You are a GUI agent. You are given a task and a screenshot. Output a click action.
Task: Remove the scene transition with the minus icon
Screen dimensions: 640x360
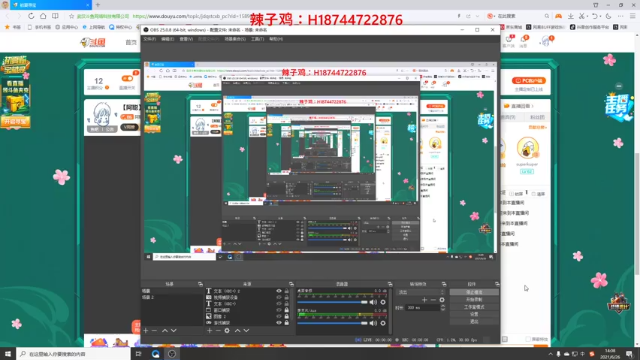point(433,300)
